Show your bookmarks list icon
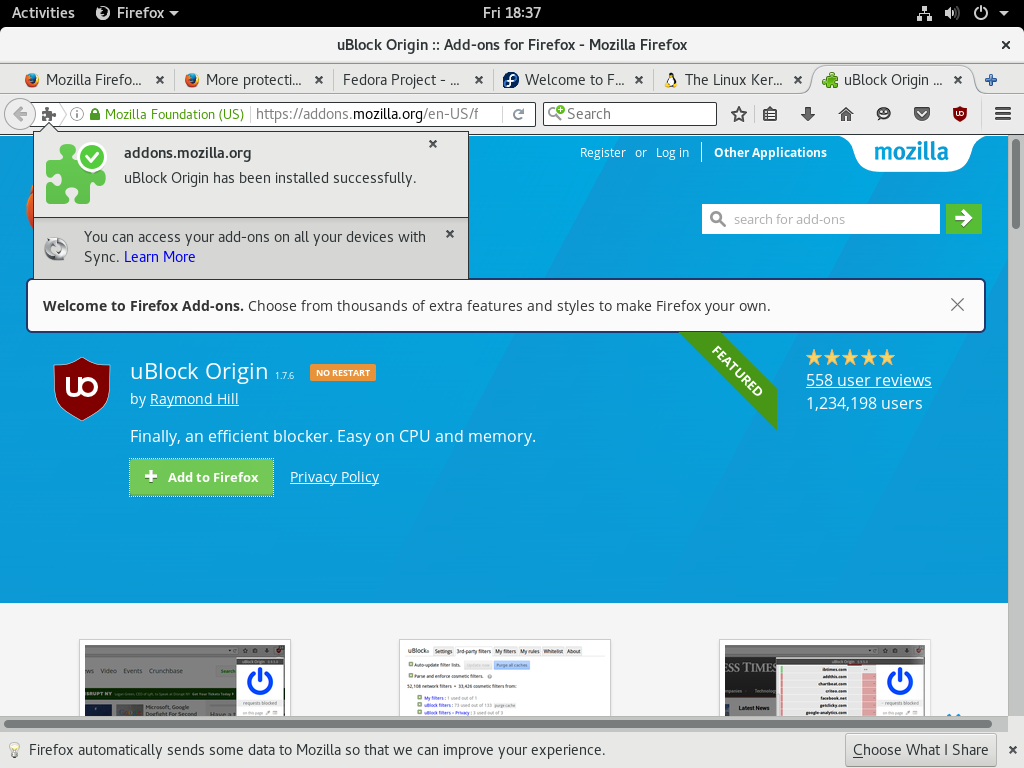Image resolution: width=1024 pixels, height=768 pixels. coord(770,114)
